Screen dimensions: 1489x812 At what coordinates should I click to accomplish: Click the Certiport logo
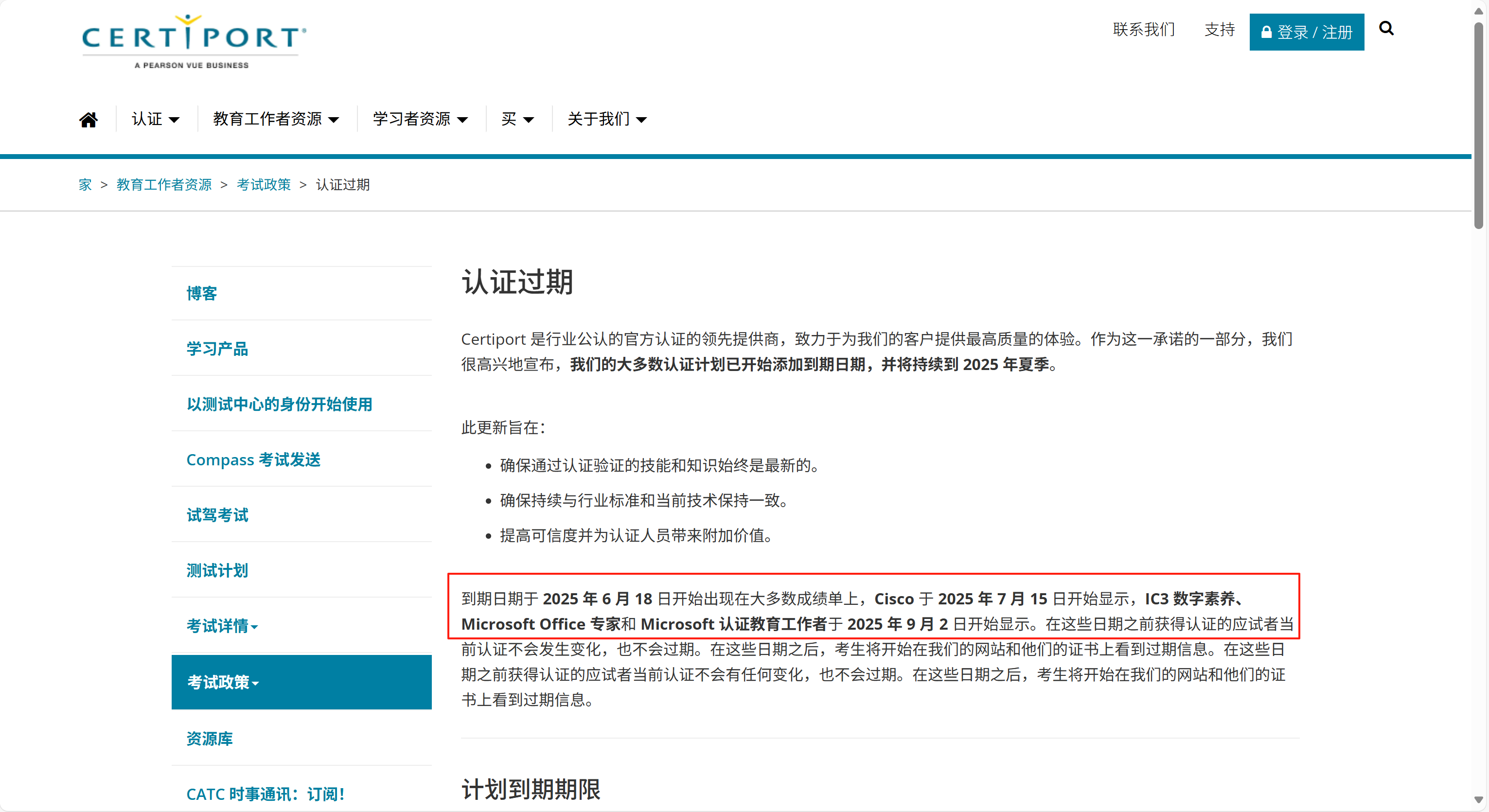[x=194, y=42]
